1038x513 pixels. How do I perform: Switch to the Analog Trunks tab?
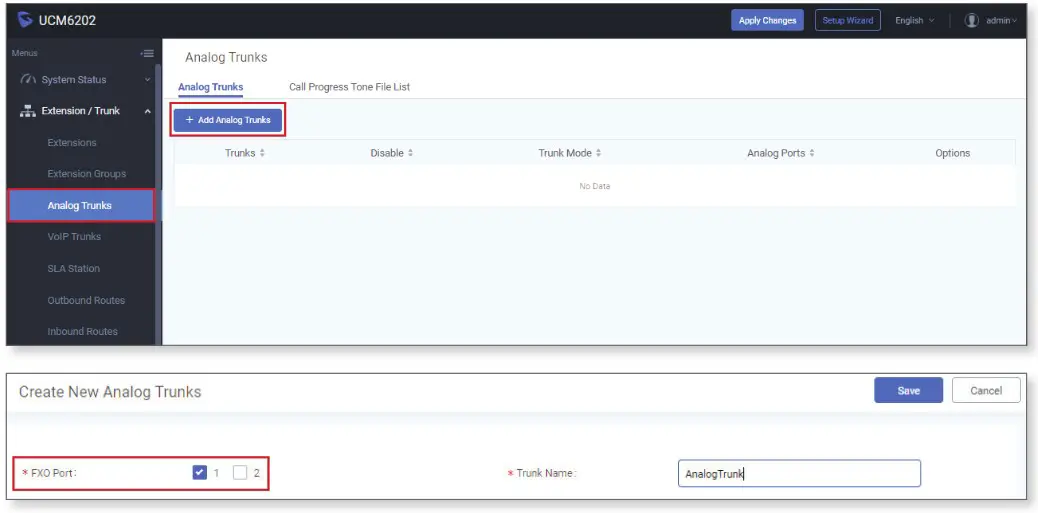[x=211, y=87]
